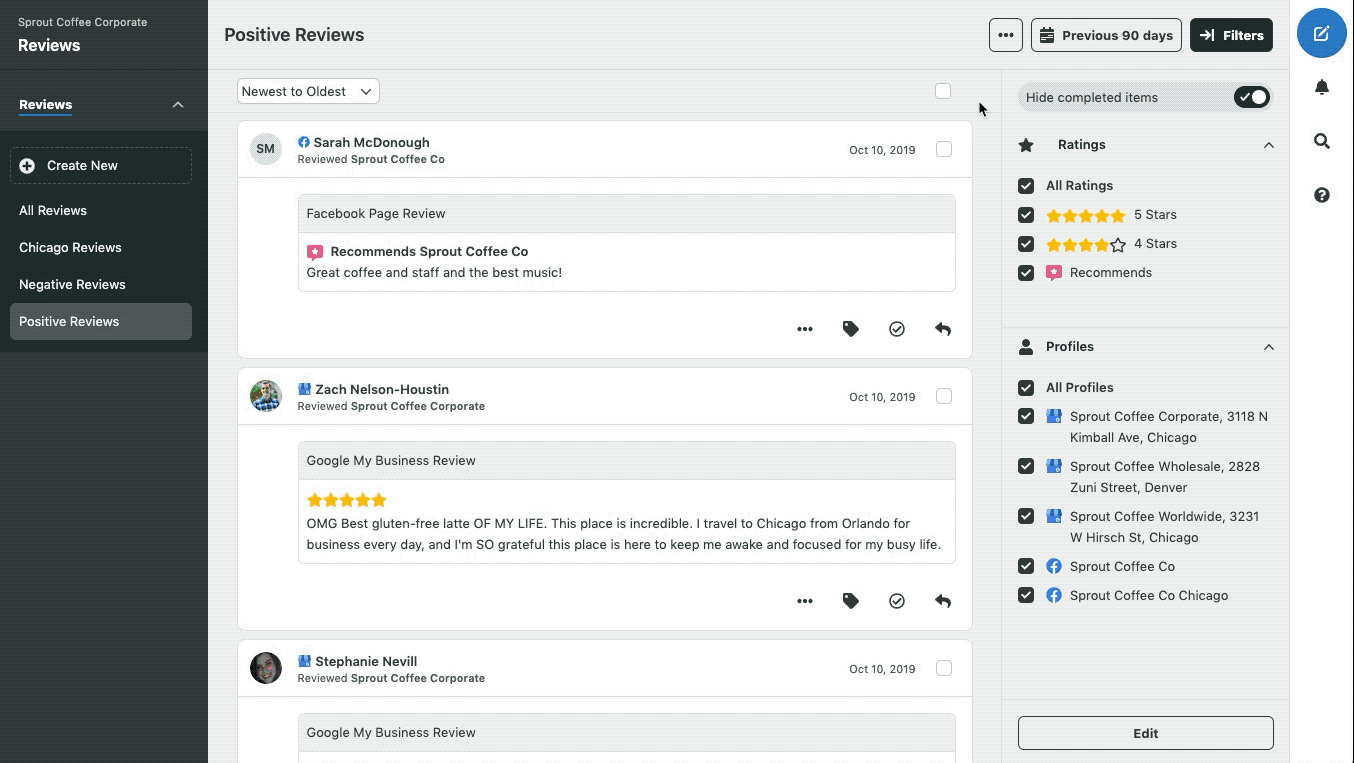Click the search magnifier icon
Image resolution: width=1354 pixels, height=763 pixels.
[1321, 142]
